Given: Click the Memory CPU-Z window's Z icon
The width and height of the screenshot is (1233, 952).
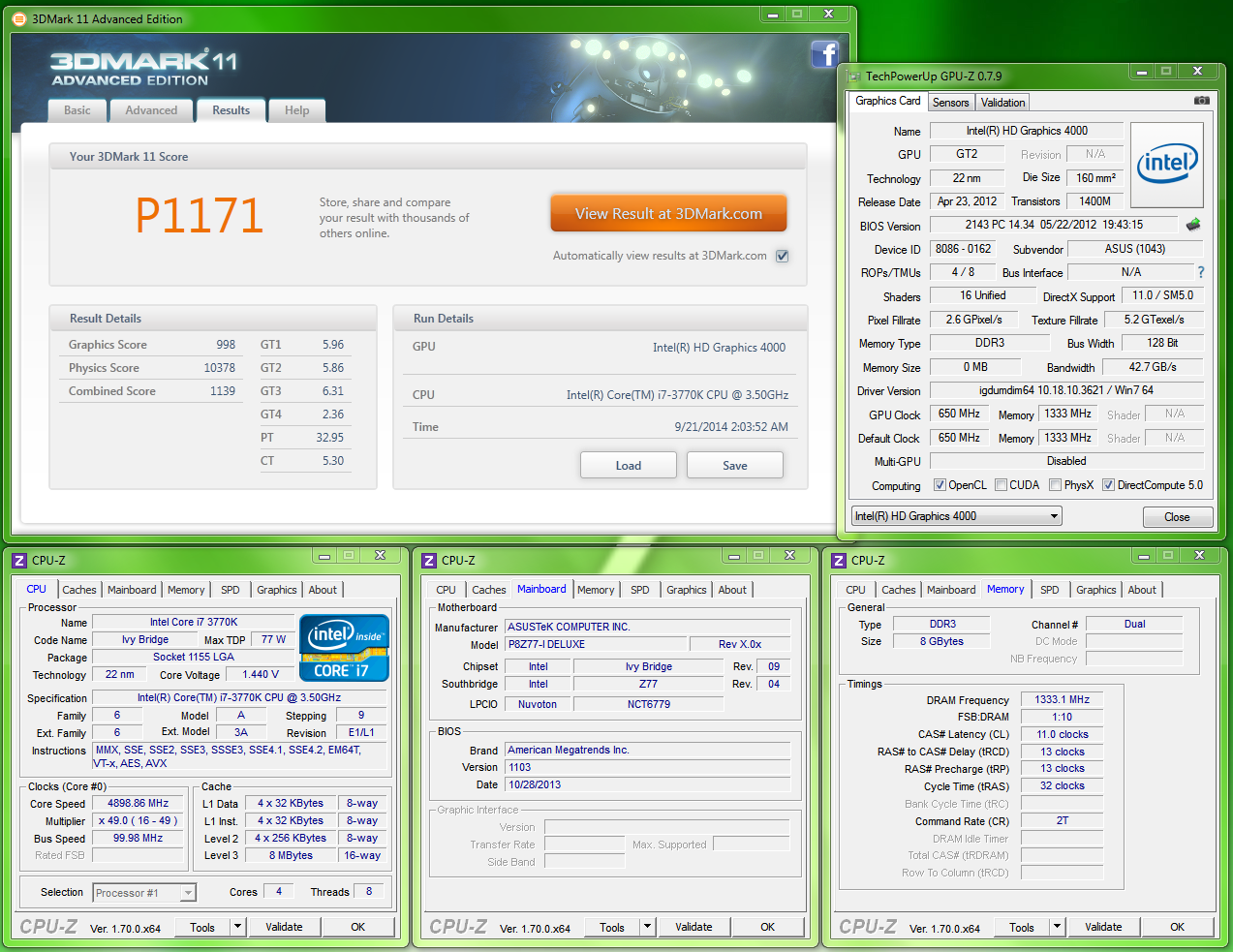Looking at the screenshot, I should click(839, 560).
